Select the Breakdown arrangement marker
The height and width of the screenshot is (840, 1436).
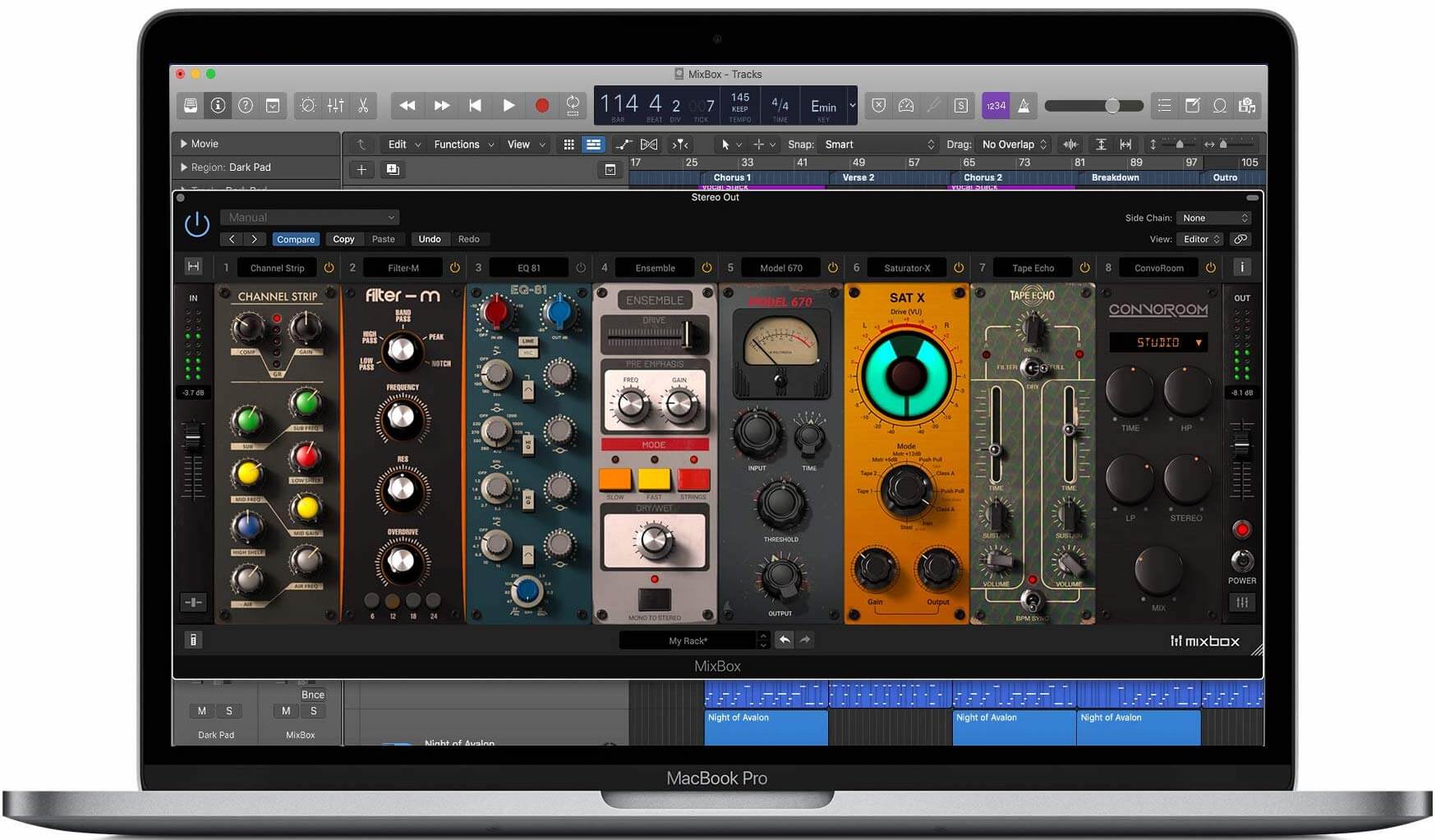(1115, 177)
